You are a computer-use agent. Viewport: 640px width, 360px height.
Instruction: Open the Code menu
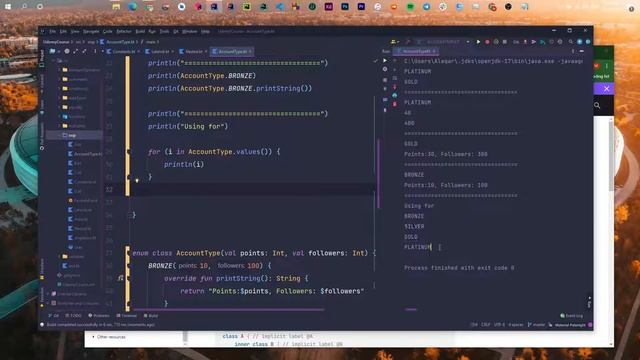(107, 31)
